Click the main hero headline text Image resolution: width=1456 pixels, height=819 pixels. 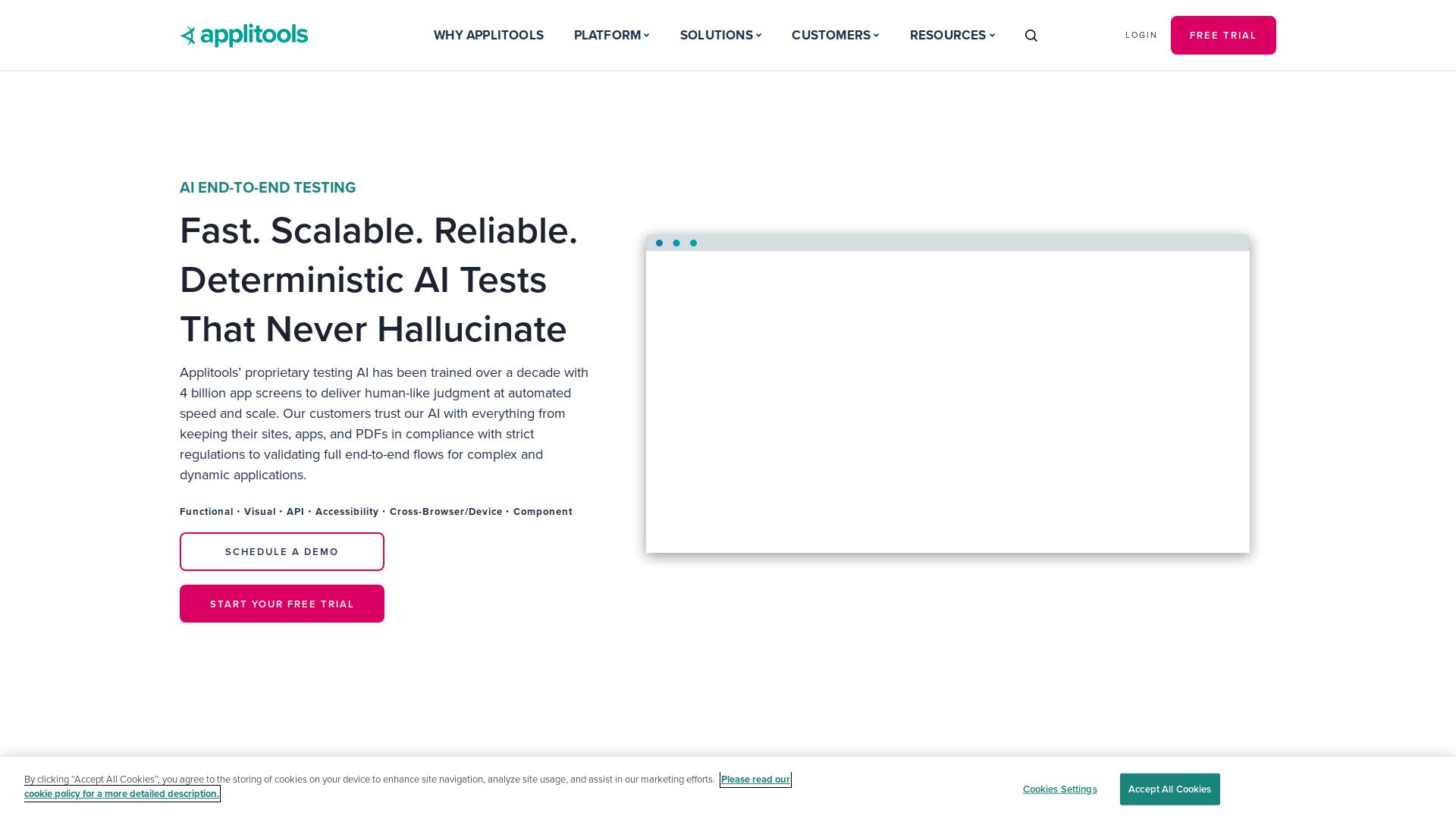378,280
